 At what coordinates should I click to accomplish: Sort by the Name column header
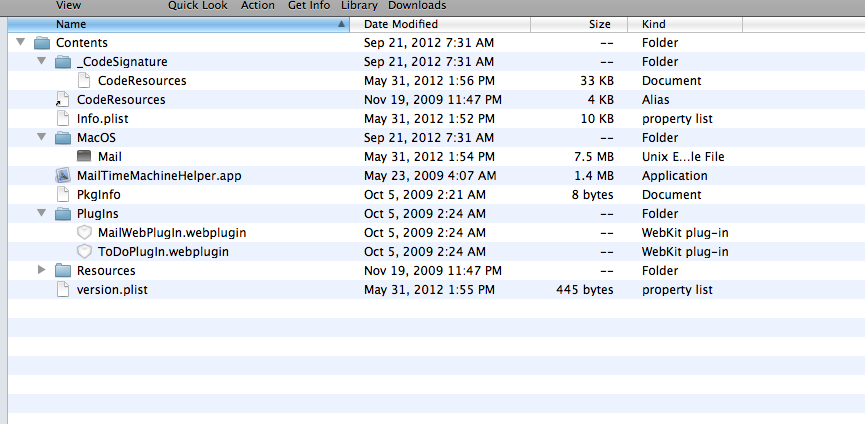[179, 24]
